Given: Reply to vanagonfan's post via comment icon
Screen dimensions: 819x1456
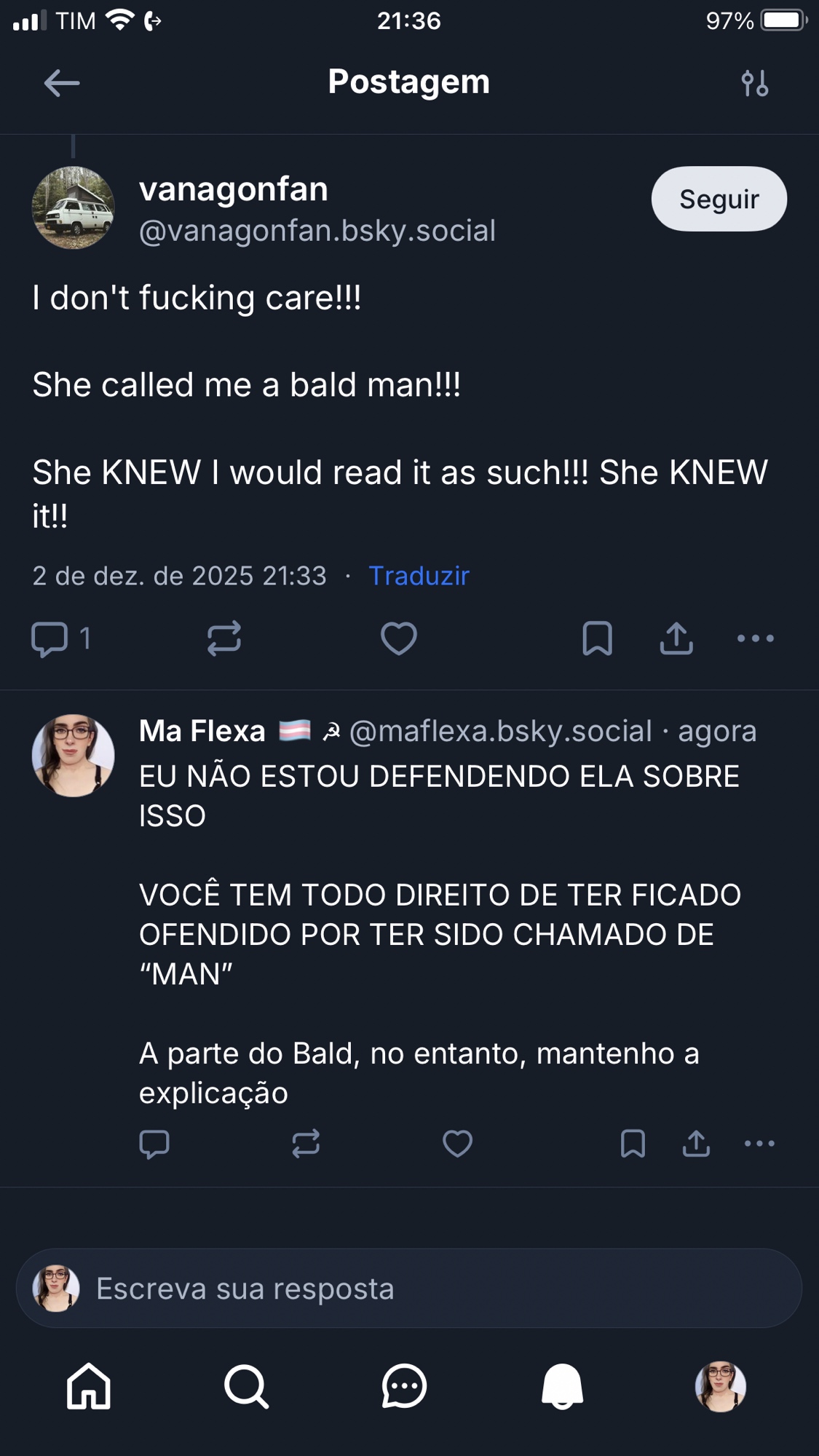Looking at the screenshot, I should click(x=50, y=638).
